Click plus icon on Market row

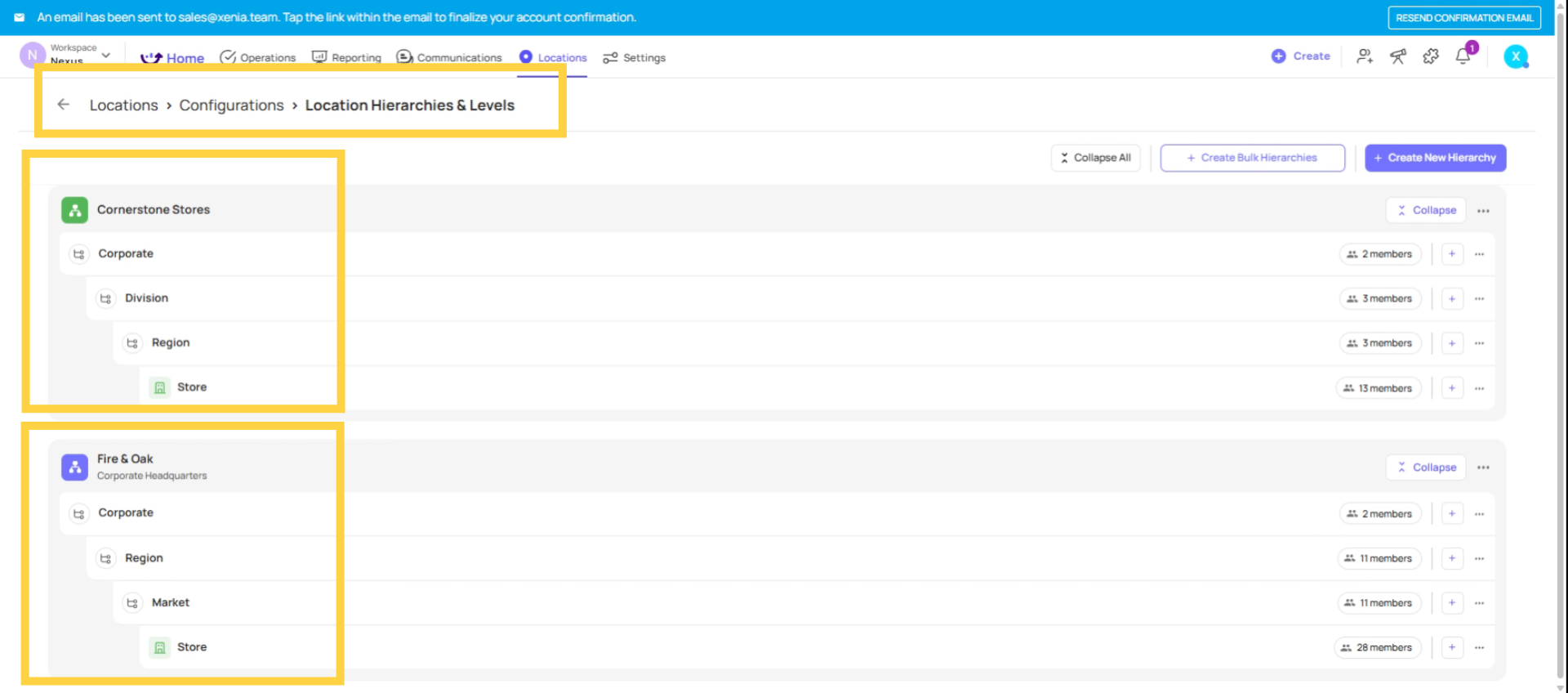[1452, 603]
